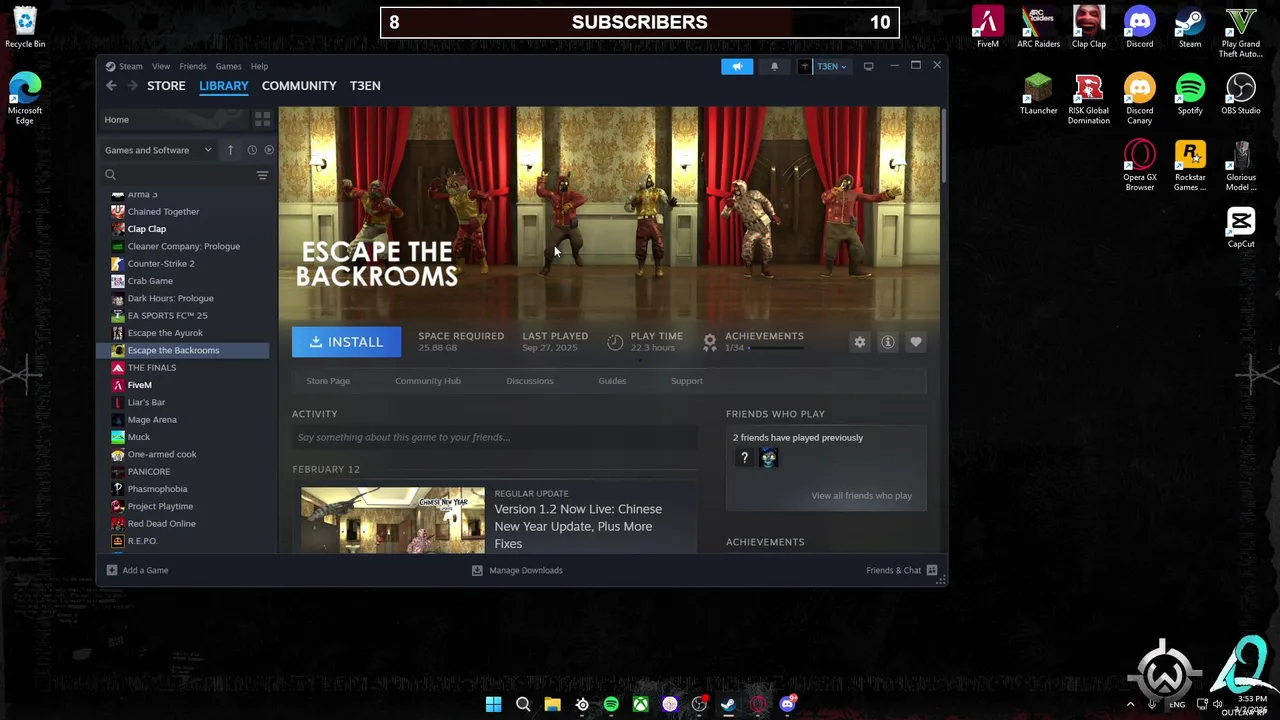1280x720 pixels.
Task: Open the Steam notifications bell
Action: [774, 66]
